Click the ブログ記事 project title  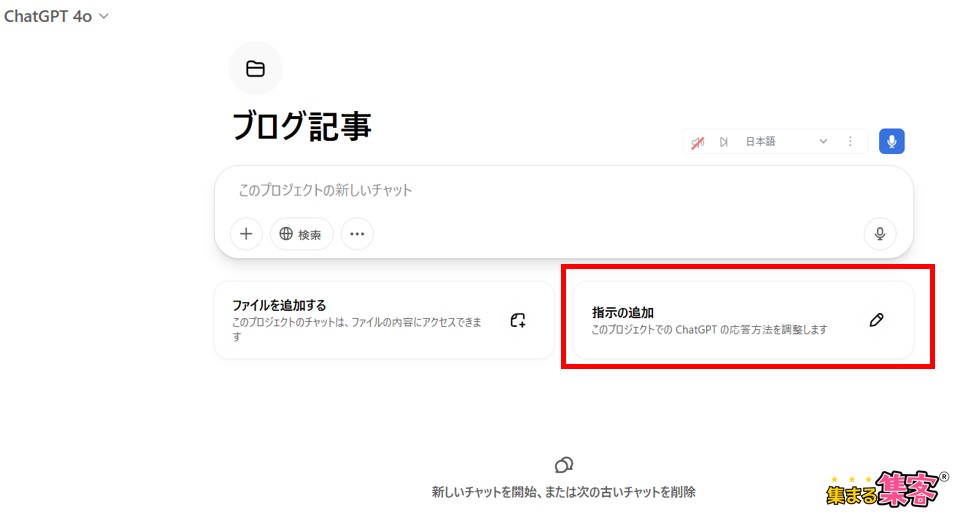click(302, 126)
